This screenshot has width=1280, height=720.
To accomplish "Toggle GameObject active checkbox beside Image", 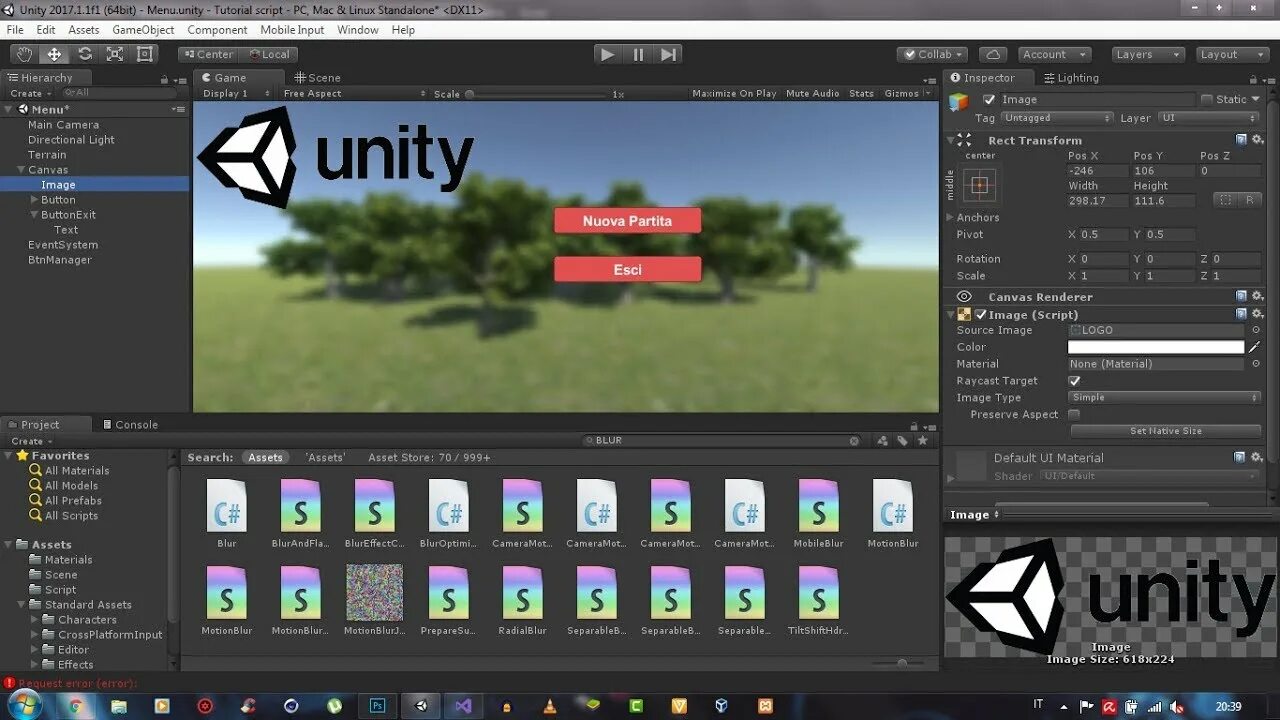I will [989, 99].
